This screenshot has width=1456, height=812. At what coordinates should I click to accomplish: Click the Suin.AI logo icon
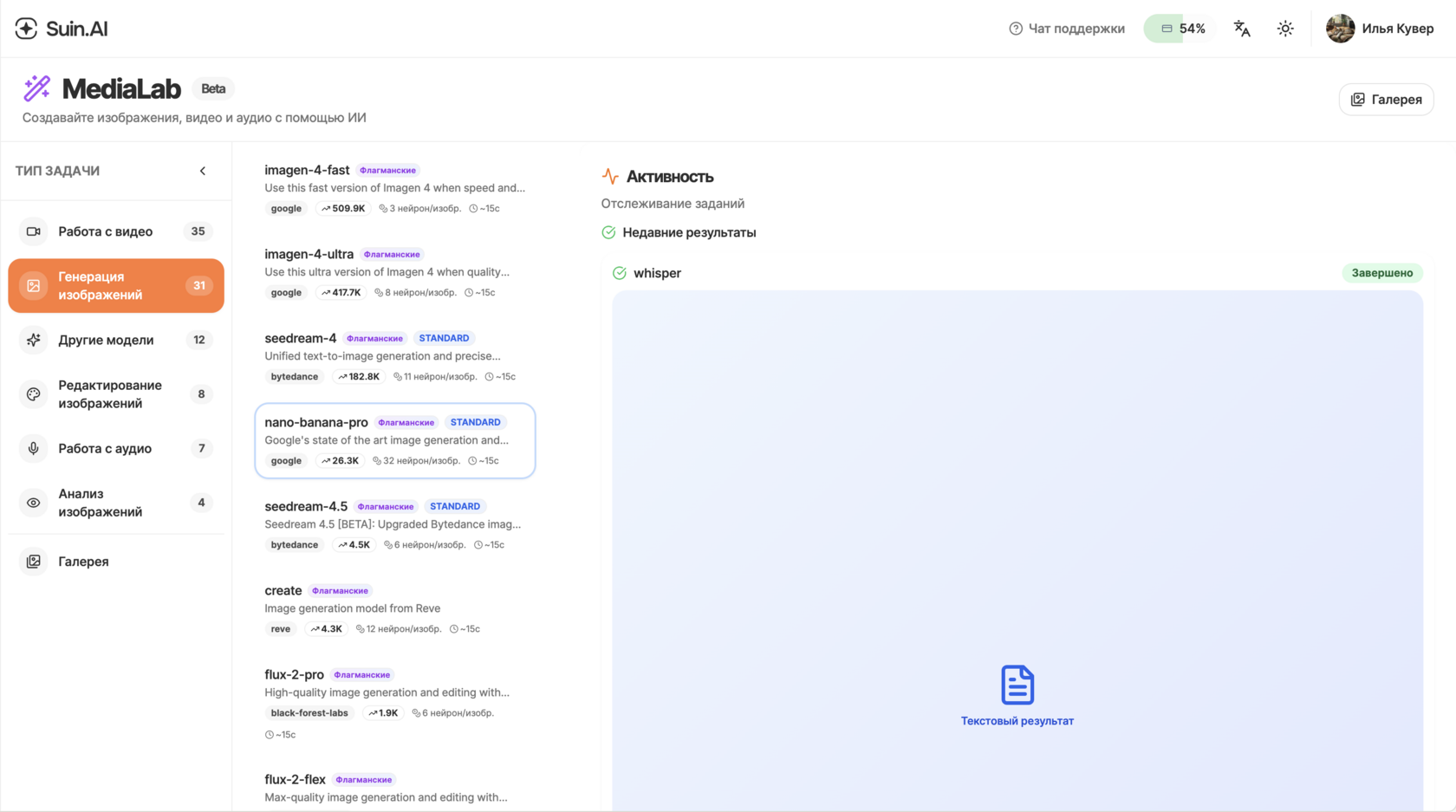26,29
